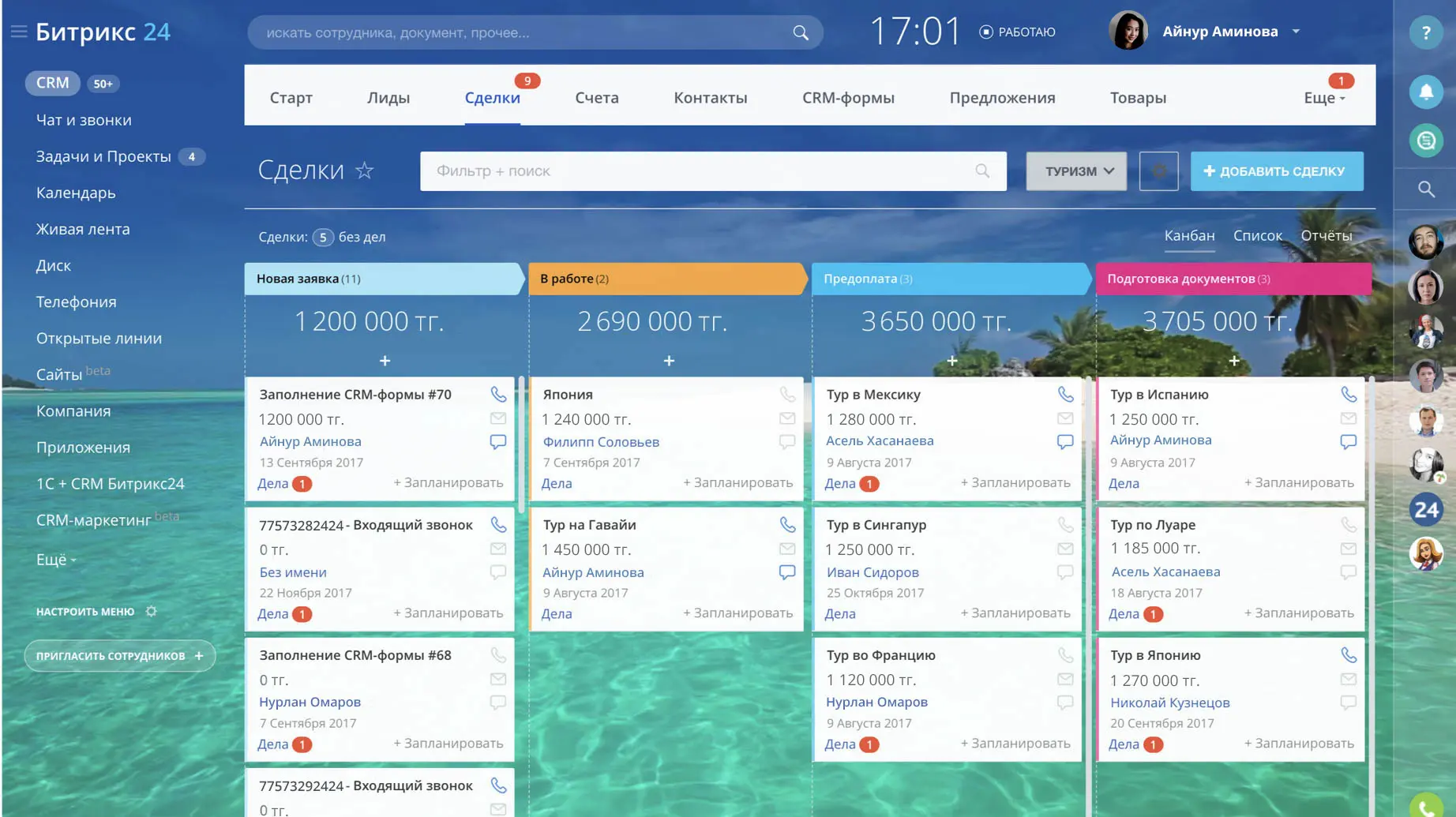
Task: Open kanban settings via the gear icon
Action: click(x=1158, y=171)
